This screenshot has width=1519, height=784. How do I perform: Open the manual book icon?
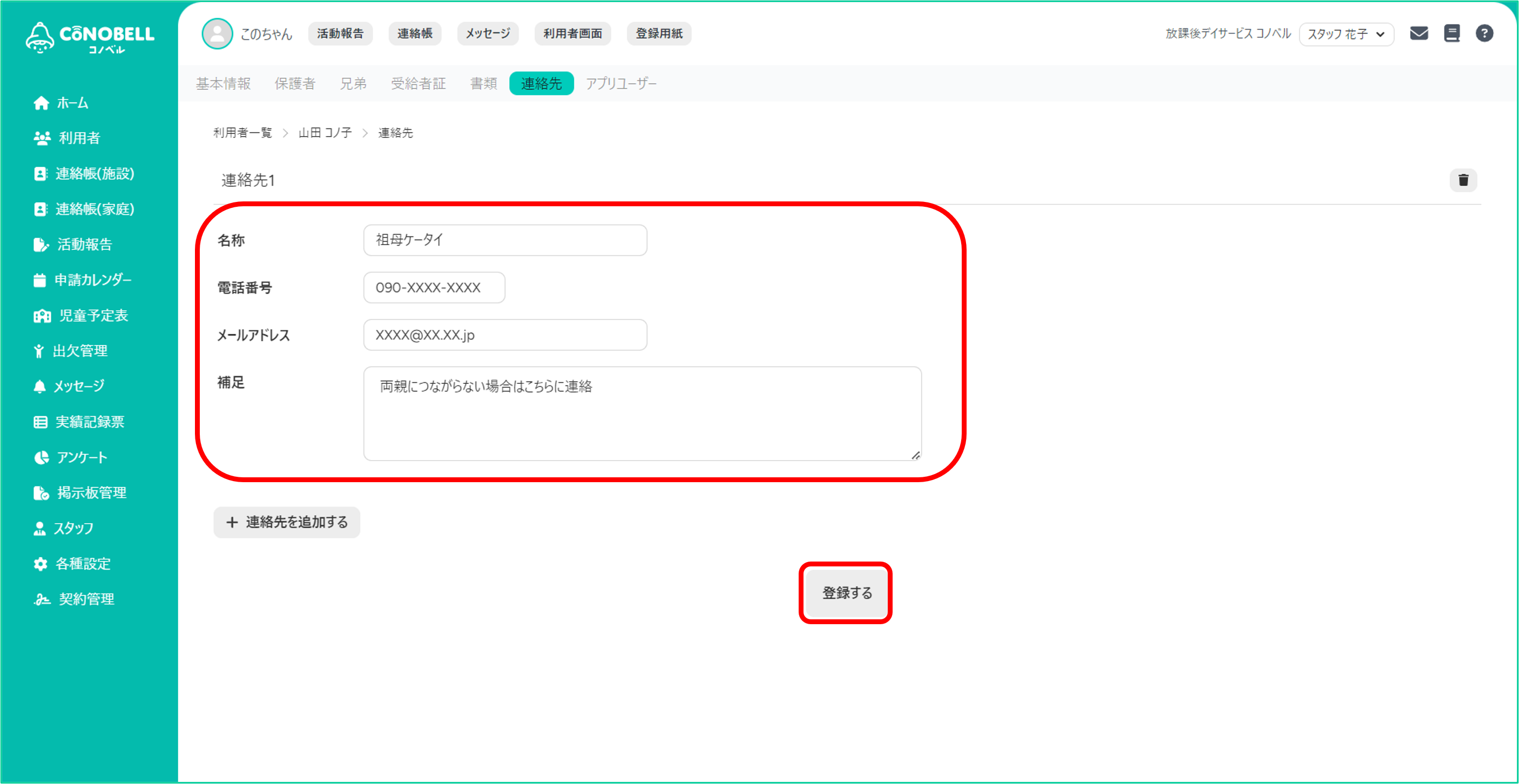pyautogui.click(x=1452, y=33)
